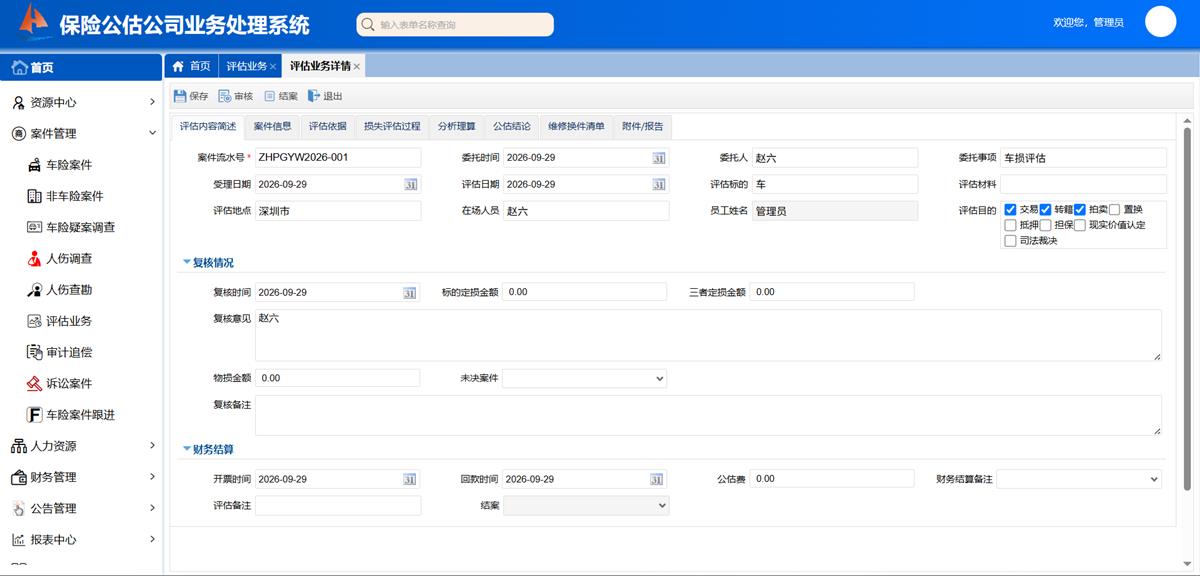Open calendar picker for 复核时间
This screenshot has width=1200, height=576.
[410, 292]
